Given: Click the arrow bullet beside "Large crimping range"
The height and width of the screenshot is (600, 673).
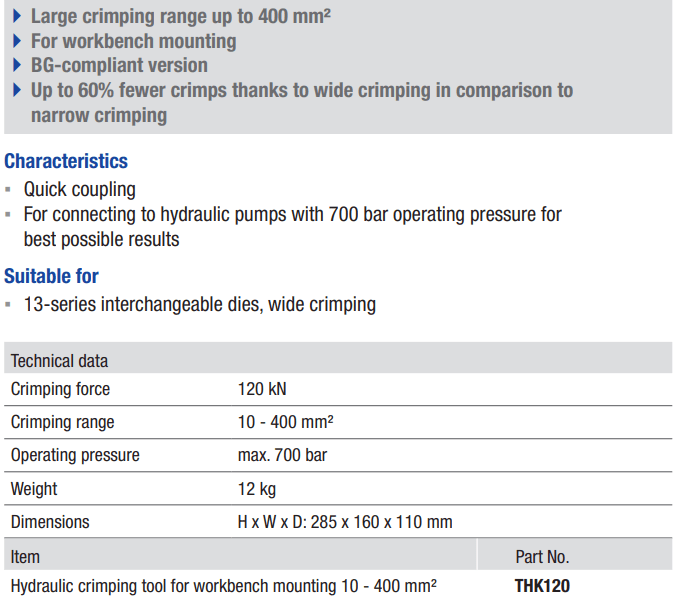Looking at the screenshot, I should click(x=18, y=16).
